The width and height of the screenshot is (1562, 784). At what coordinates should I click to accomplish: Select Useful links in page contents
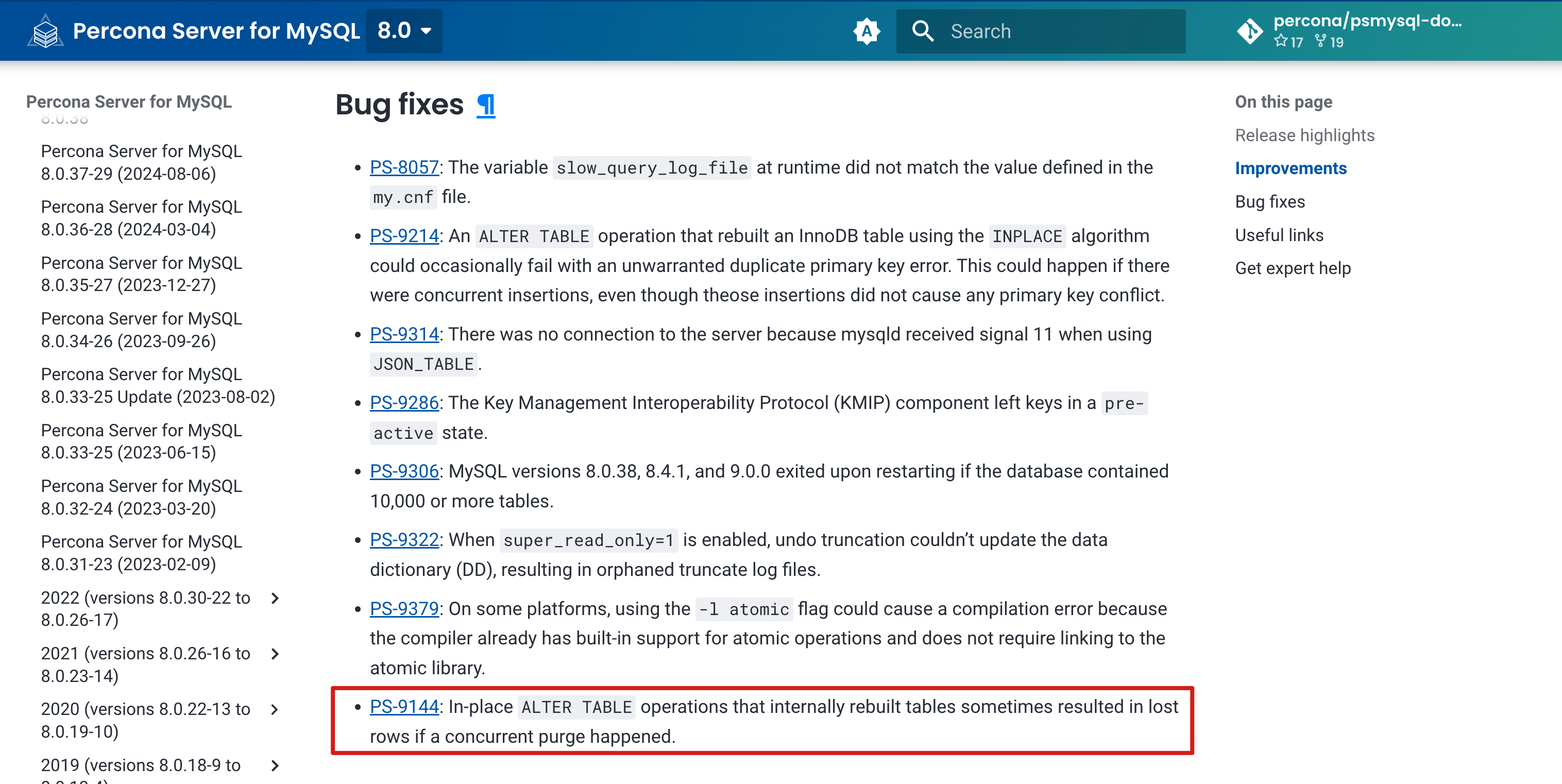pyautogui.click(x=1279, y=235)
